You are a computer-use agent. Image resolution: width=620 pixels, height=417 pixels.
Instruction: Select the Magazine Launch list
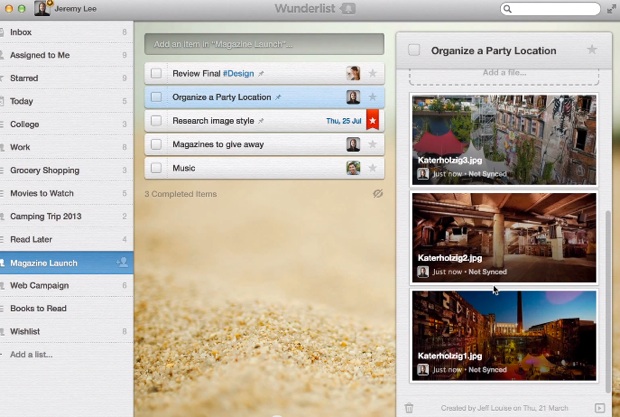click(x=66, y=262)
